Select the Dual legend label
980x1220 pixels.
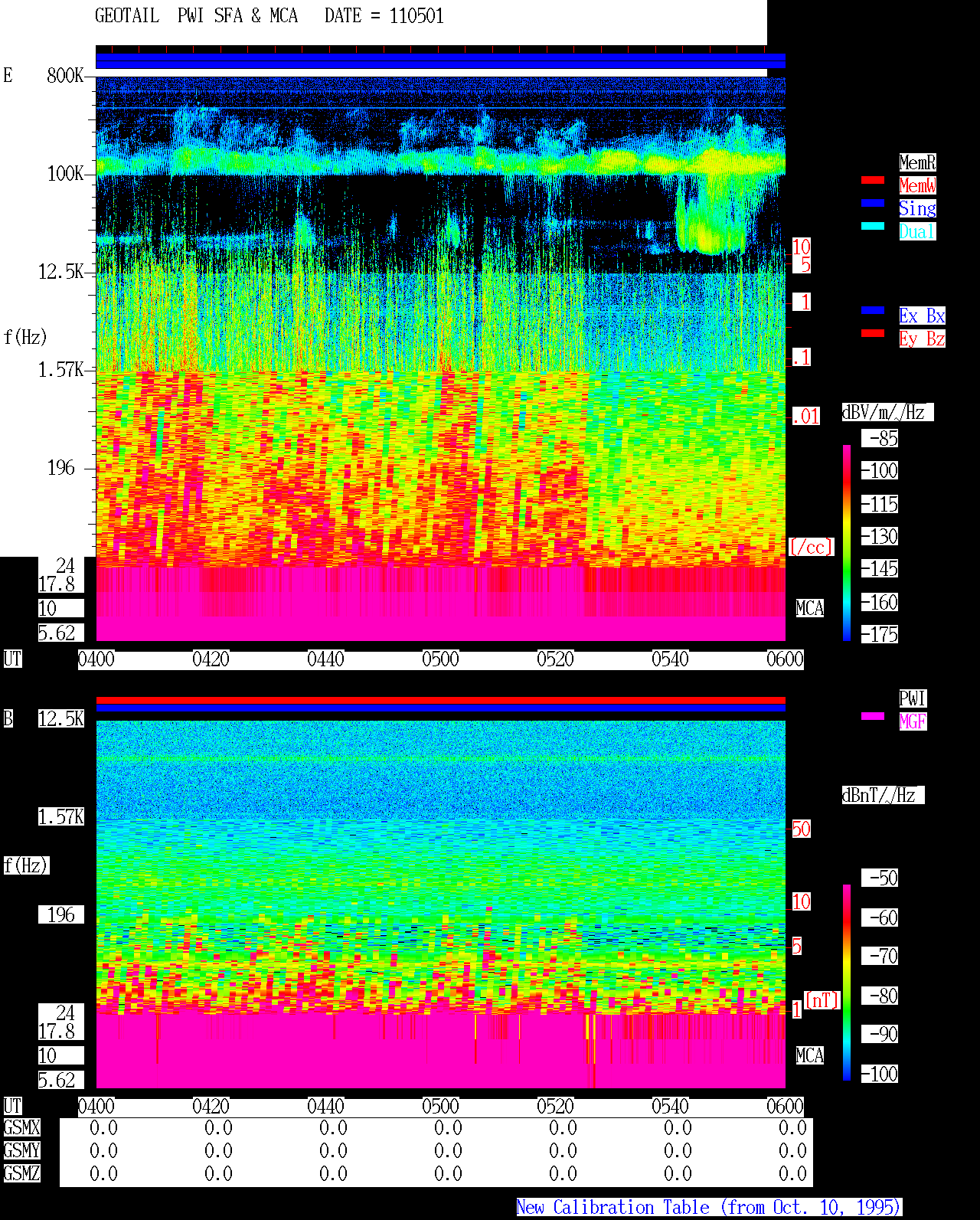(917, 231)
